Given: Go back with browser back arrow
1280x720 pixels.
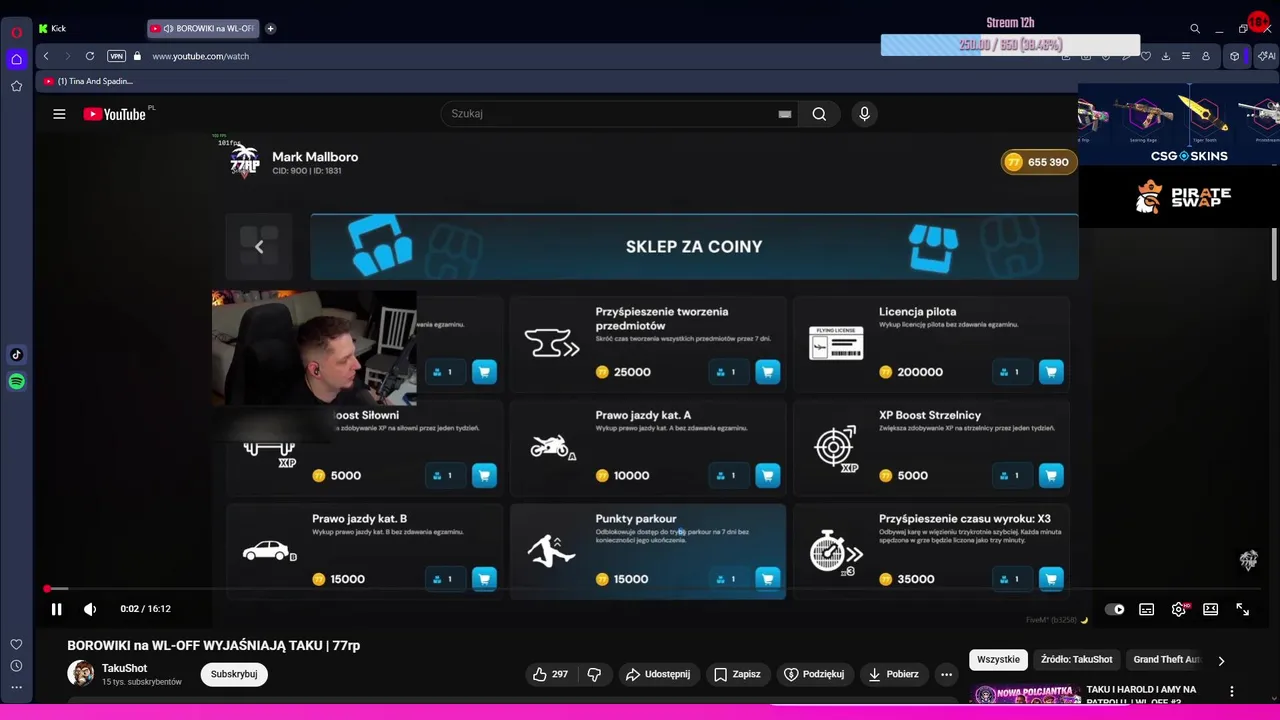Looking at the screenshot, I should (x=46, y=56).
